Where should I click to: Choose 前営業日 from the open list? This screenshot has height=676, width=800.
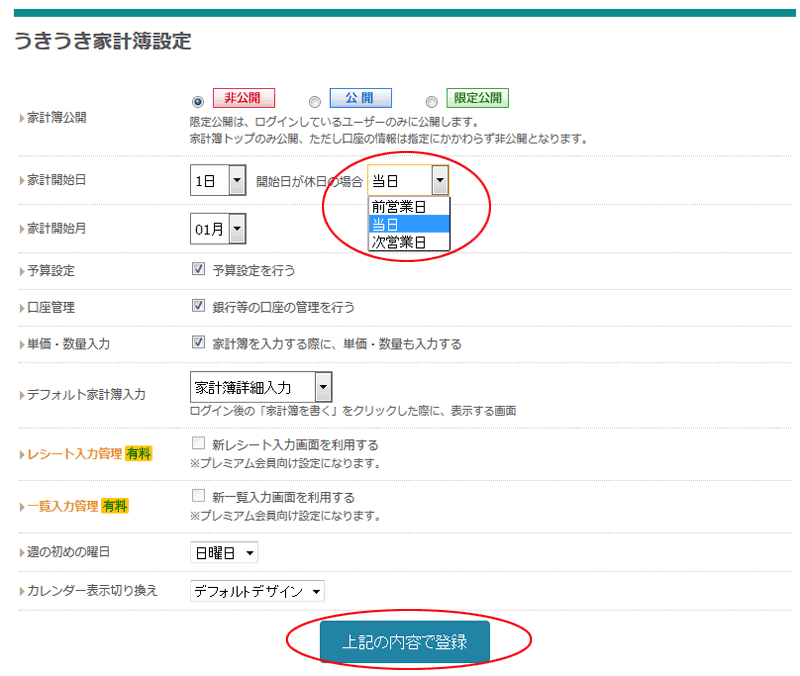409,207
